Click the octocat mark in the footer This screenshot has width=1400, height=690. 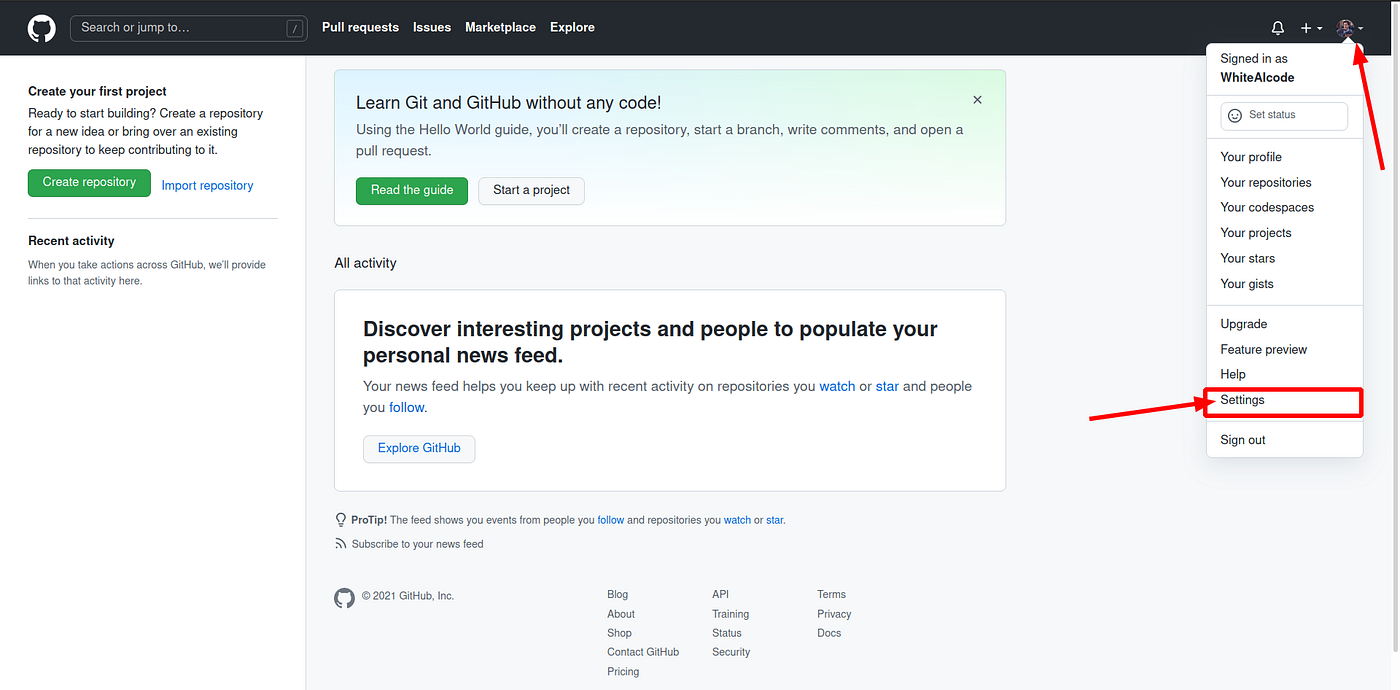[x=344, y=595]
